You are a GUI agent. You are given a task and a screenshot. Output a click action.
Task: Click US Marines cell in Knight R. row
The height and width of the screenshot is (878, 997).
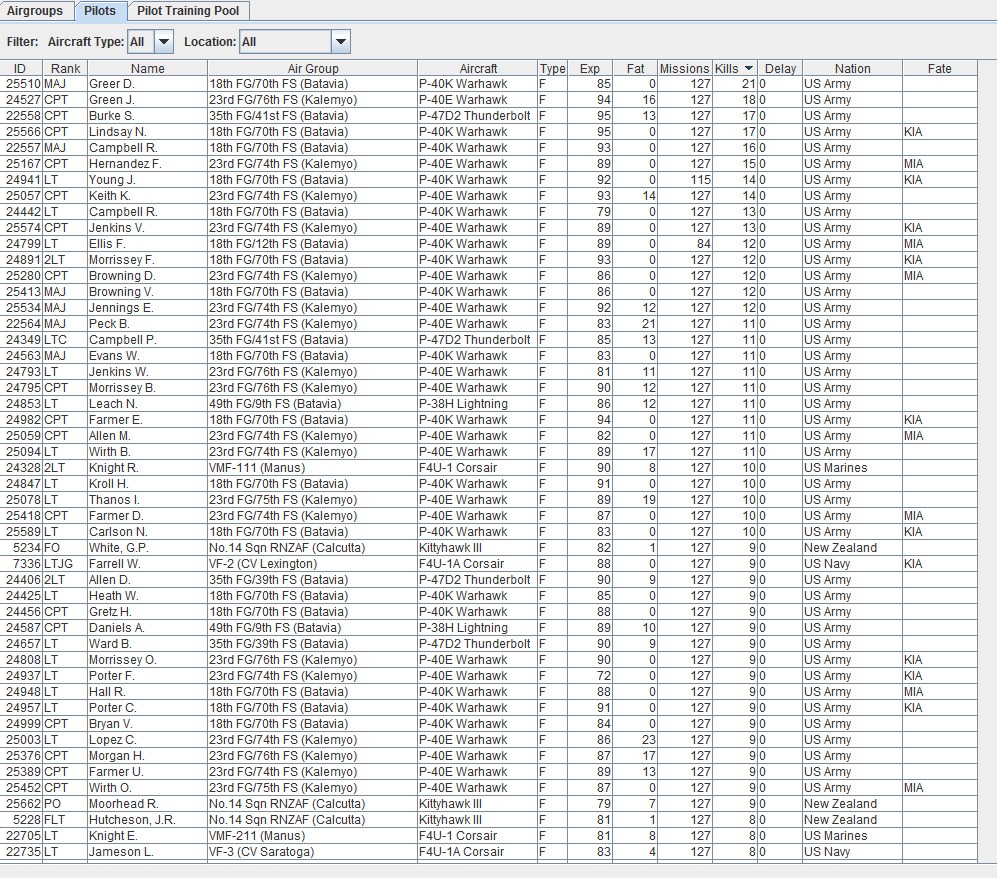[x=852, y=468]
